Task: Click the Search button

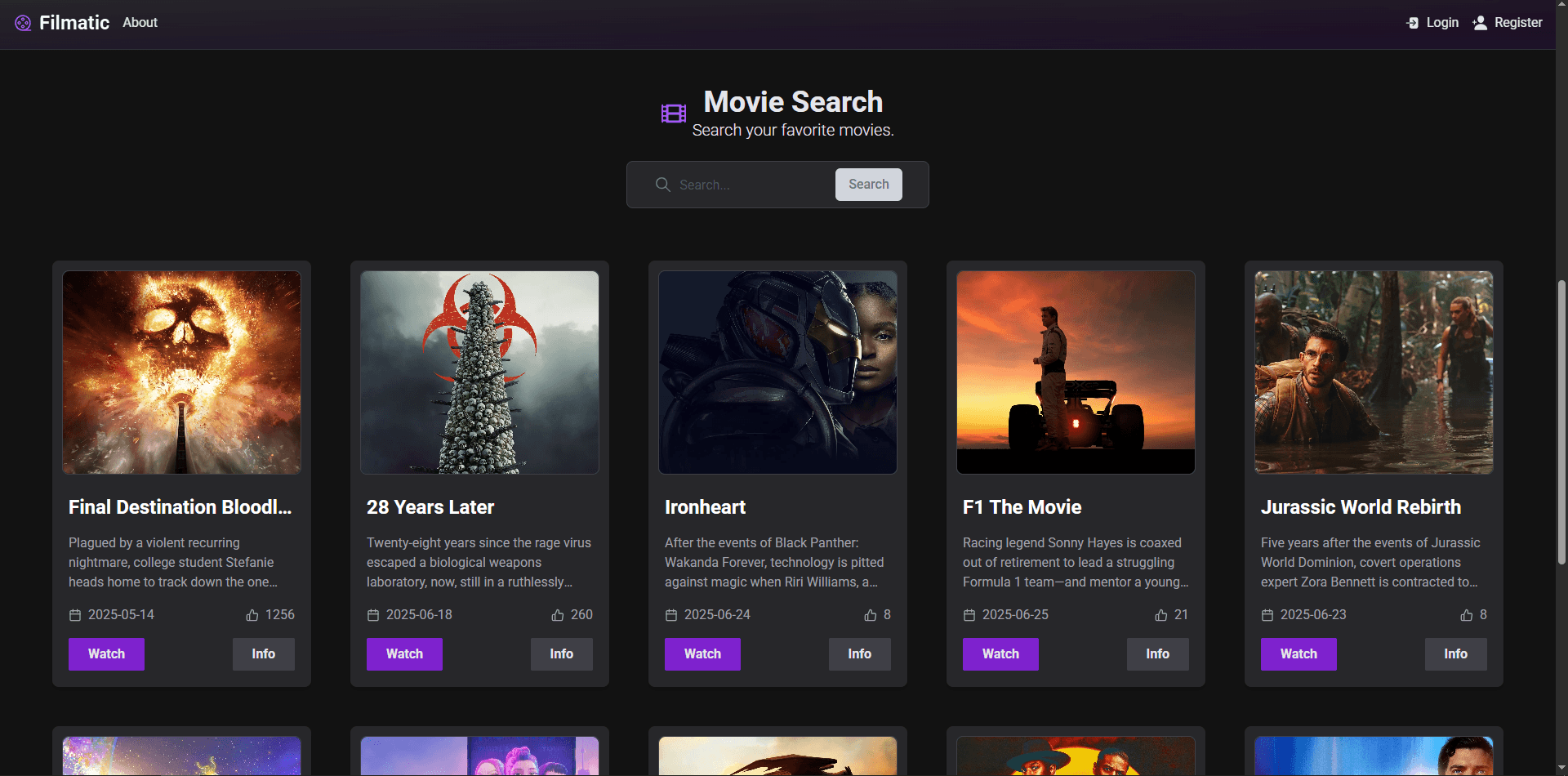Action: pyautogui.click(x=869, y=185)
